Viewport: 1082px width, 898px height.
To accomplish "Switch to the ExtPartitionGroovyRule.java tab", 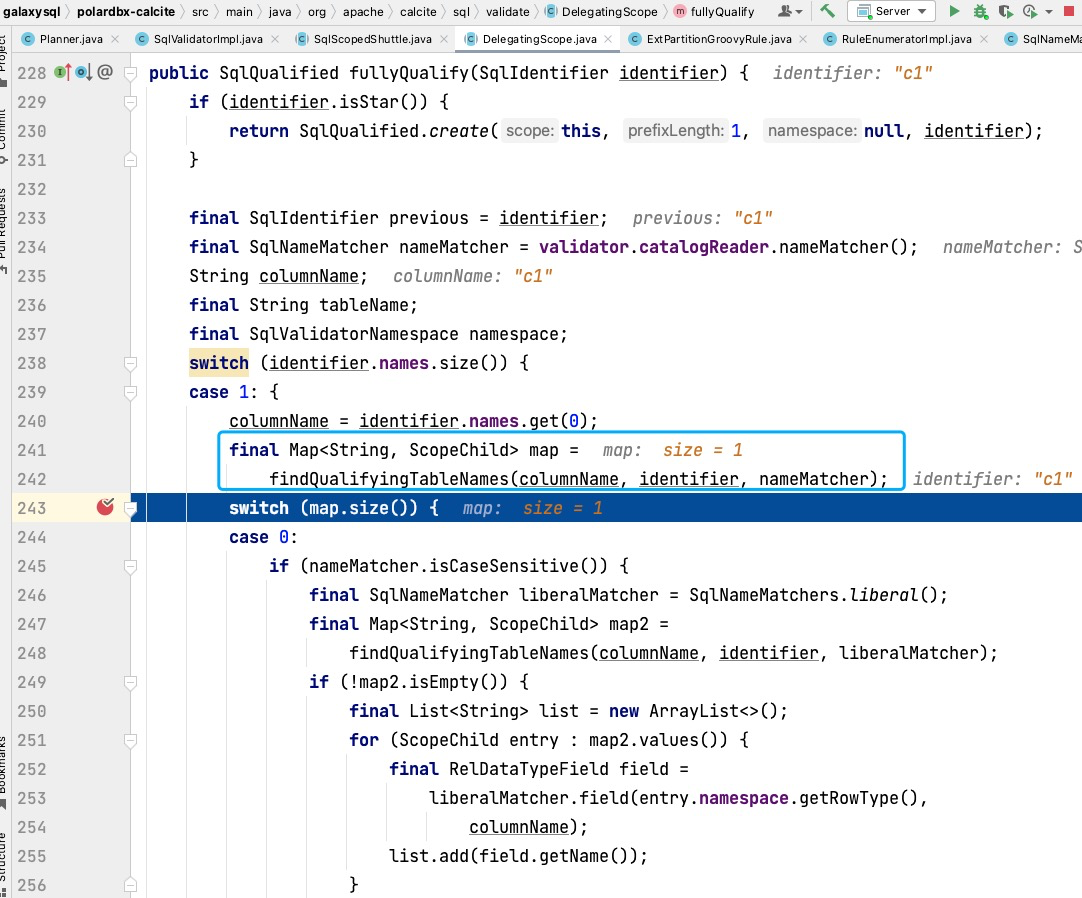I will [718, 39].
